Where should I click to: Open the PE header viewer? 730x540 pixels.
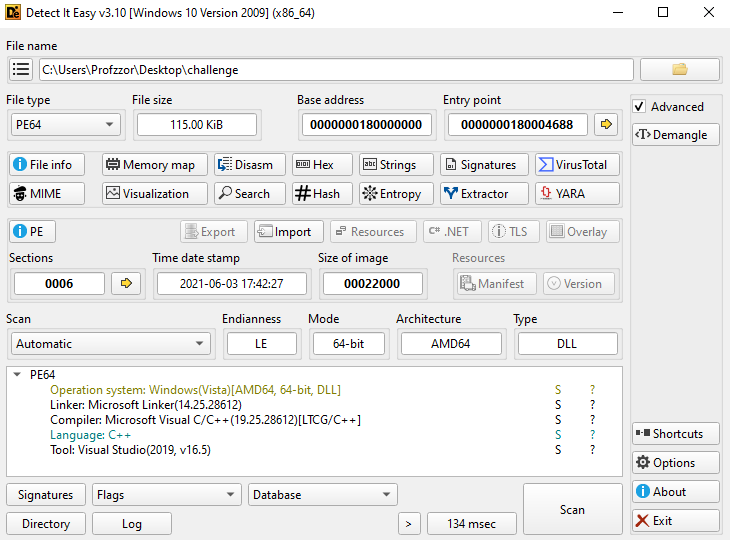pos(32,232)
